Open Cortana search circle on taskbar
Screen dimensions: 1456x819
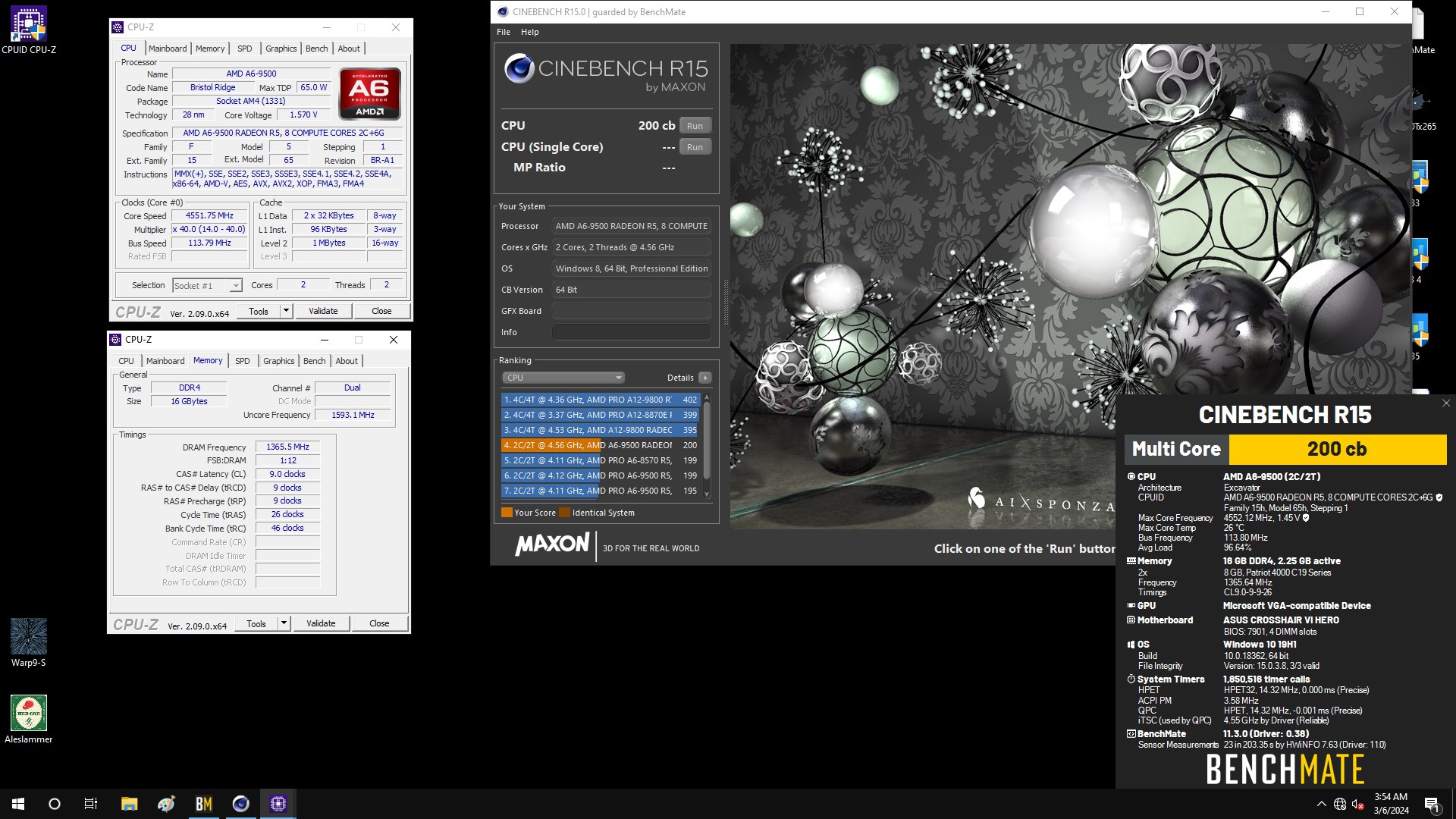coord(55,804)
